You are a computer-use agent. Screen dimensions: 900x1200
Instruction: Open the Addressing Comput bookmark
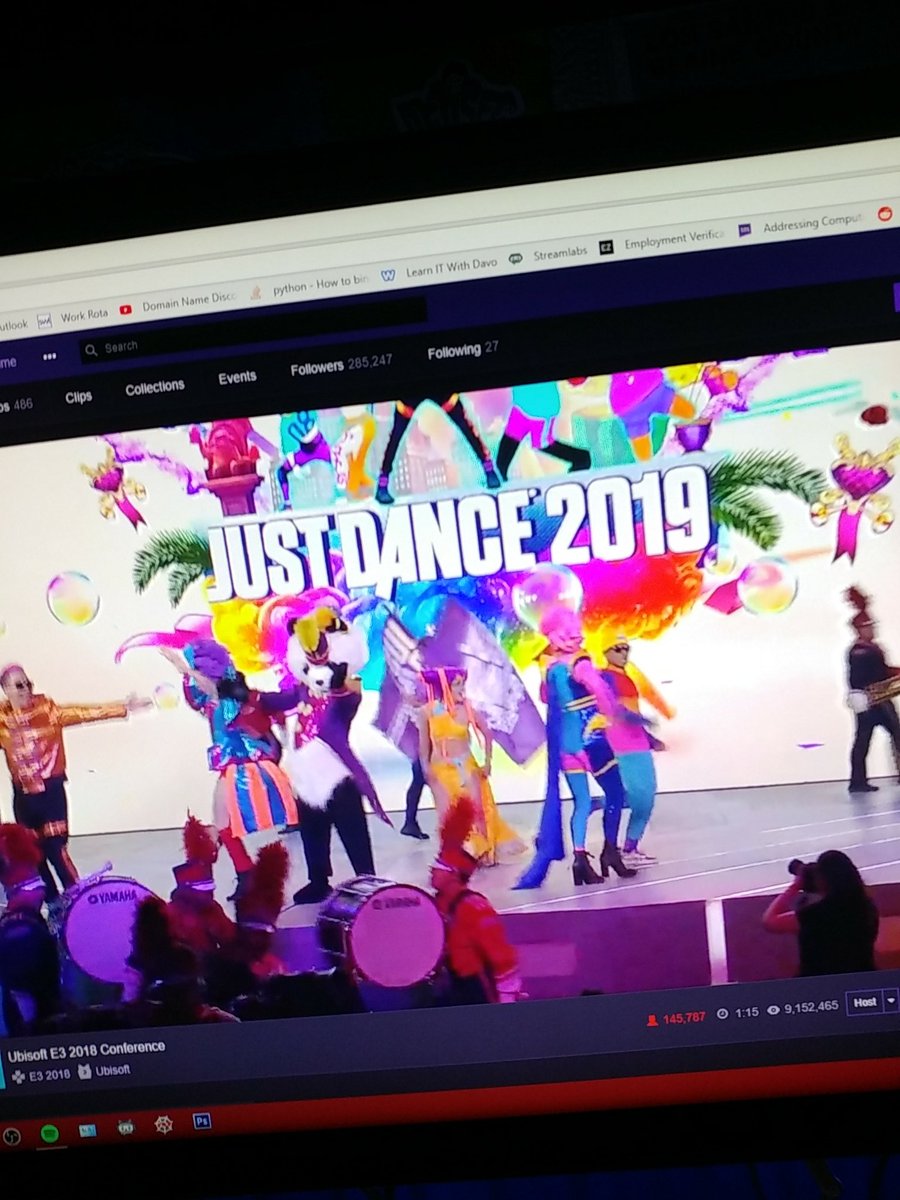[x=801, y=225]
